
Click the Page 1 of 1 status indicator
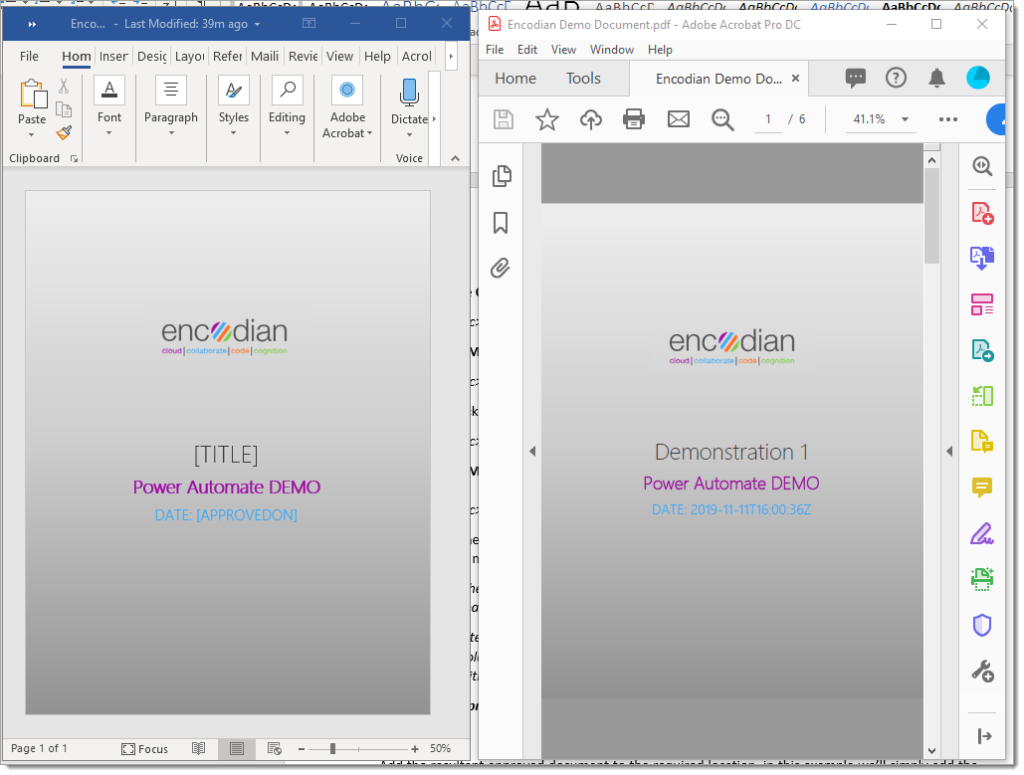[x=39, y=748]
